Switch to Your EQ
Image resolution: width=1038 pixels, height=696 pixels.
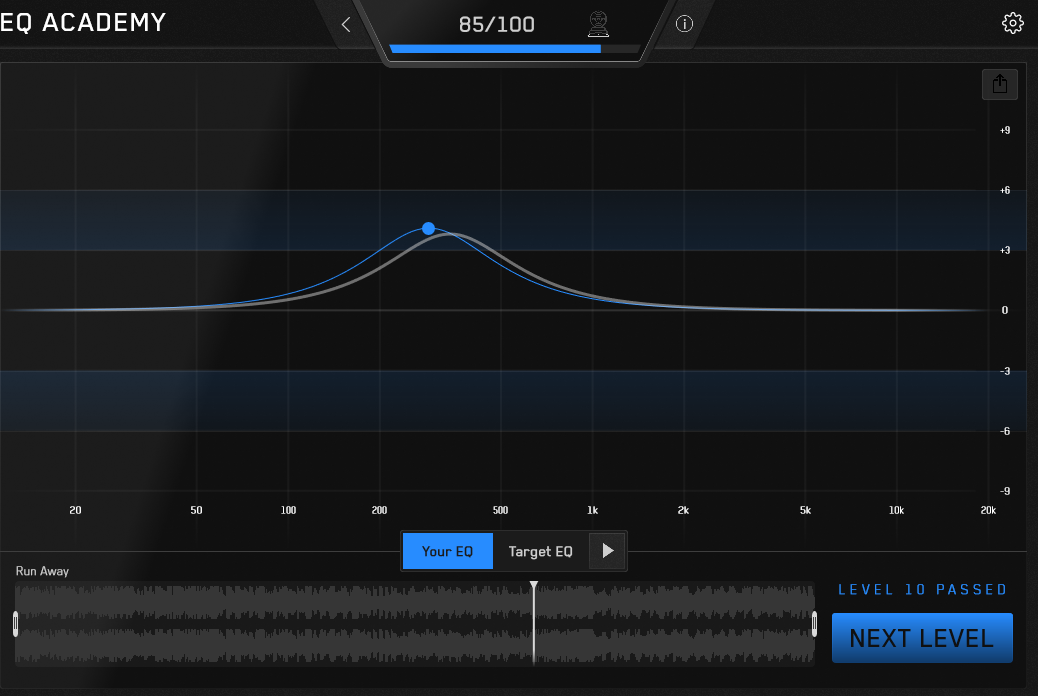point(448,551)
